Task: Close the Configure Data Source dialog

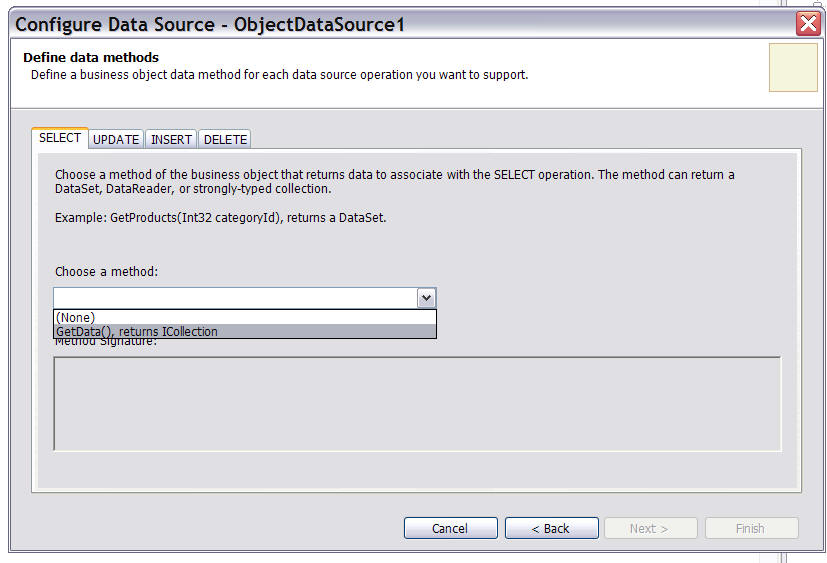Action: [808, 24]
